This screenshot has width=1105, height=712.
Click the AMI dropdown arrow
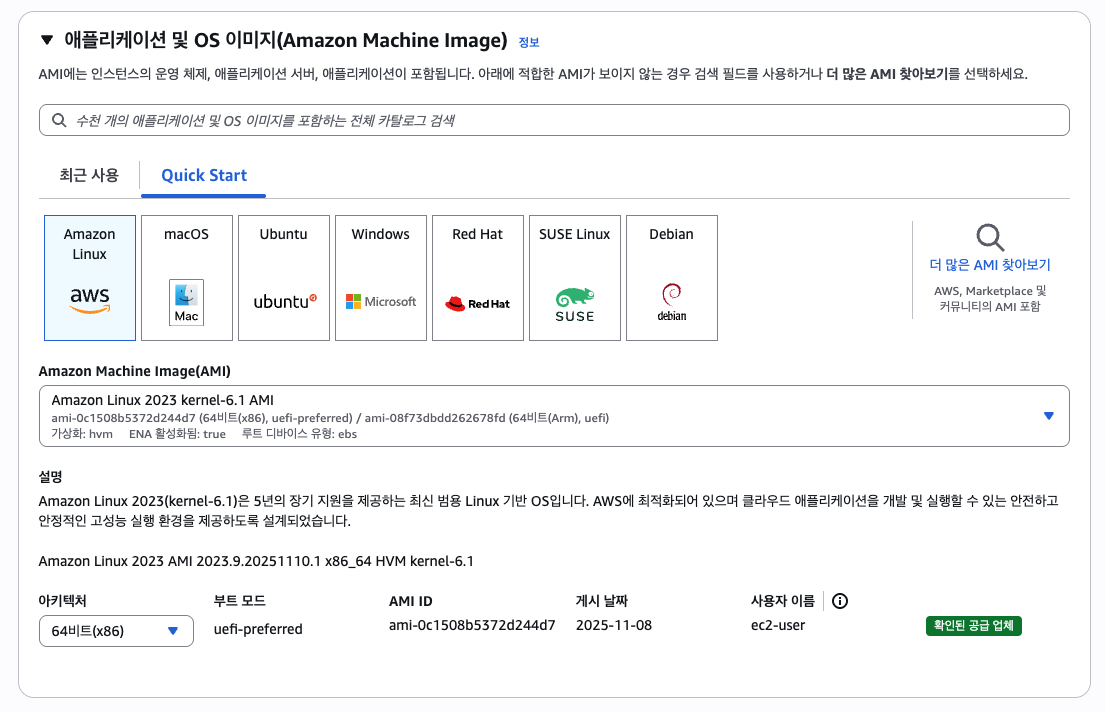point(1049,416)
